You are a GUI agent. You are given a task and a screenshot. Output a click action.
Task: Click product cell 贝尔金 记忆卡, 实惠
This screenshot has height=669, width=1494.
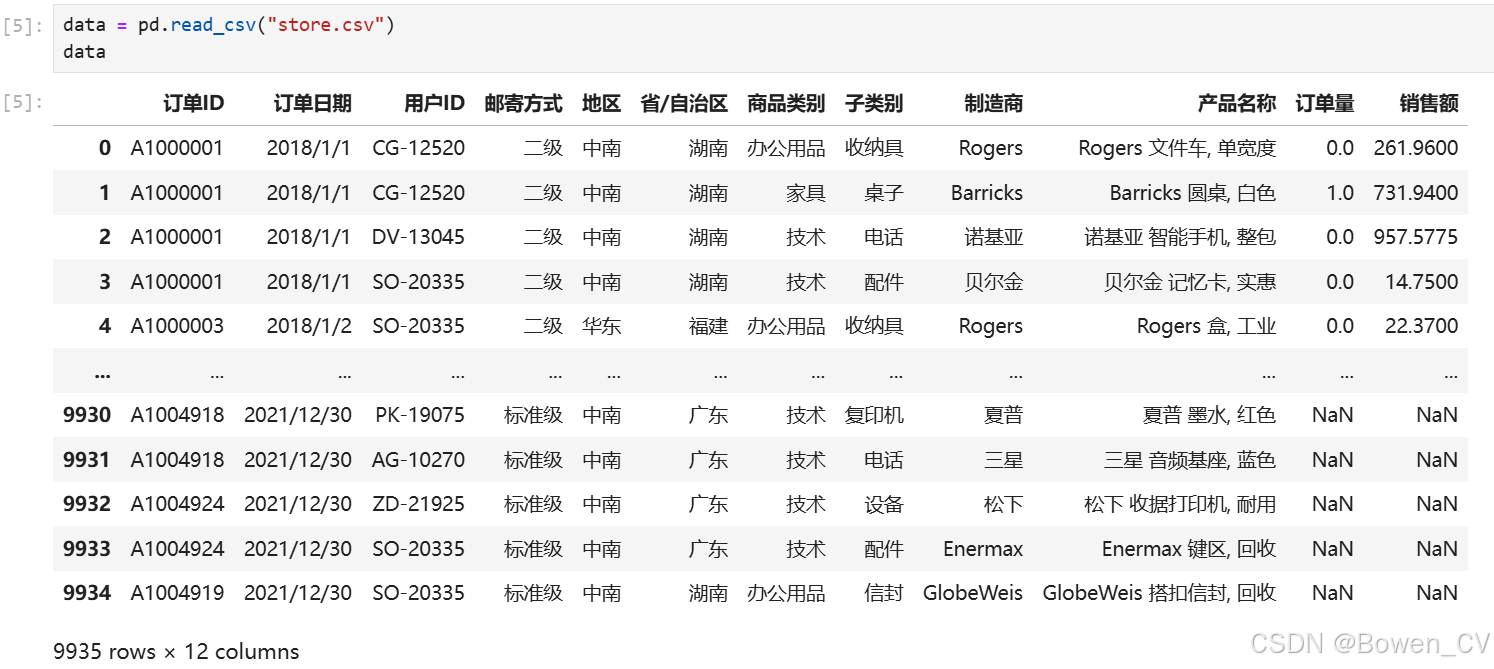[x=1190, y=282]
